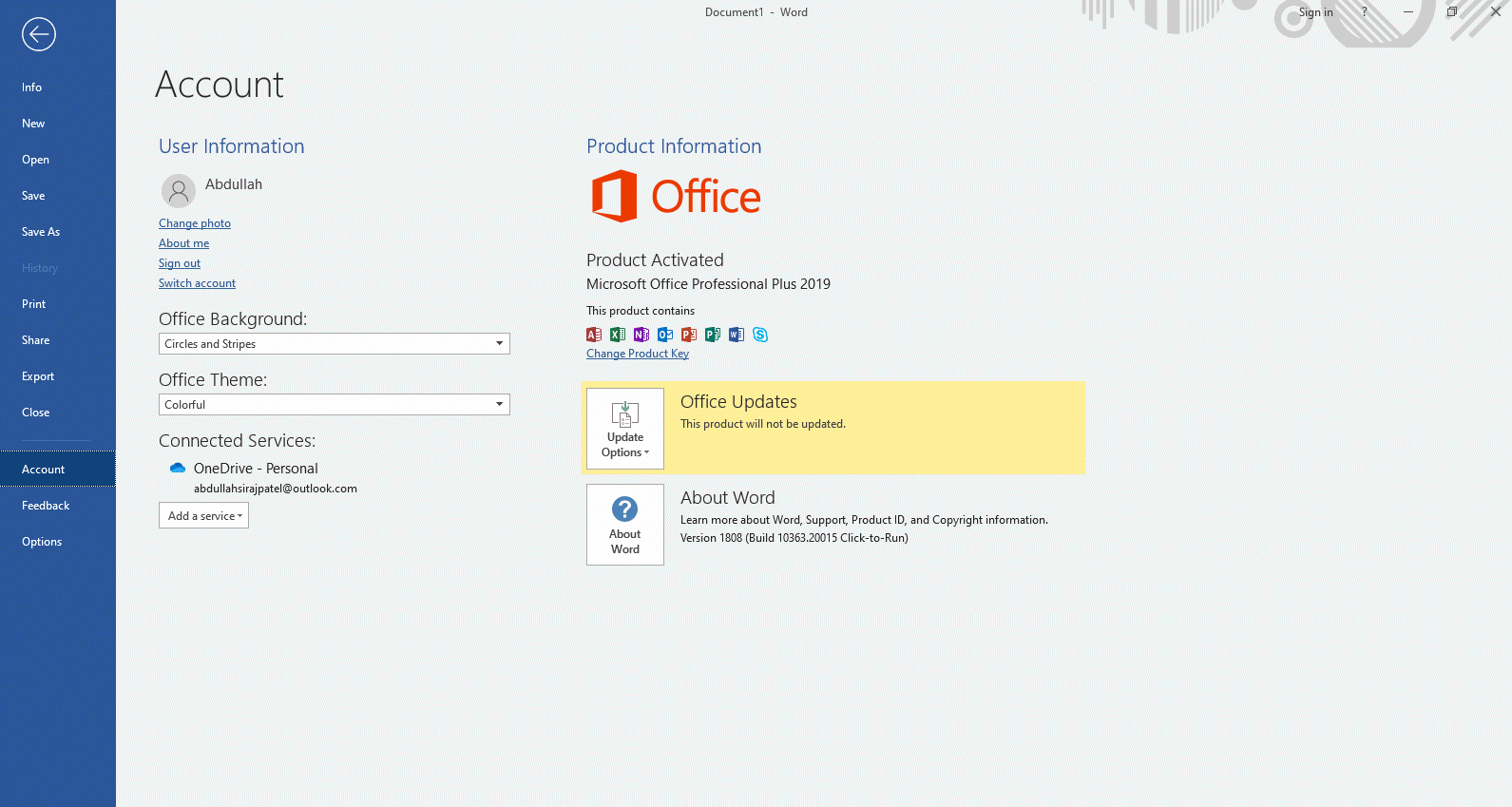Click the OneDrive - Personal service entry
The width and height of the screenshot is (1512, 807).
click(256, 469)
